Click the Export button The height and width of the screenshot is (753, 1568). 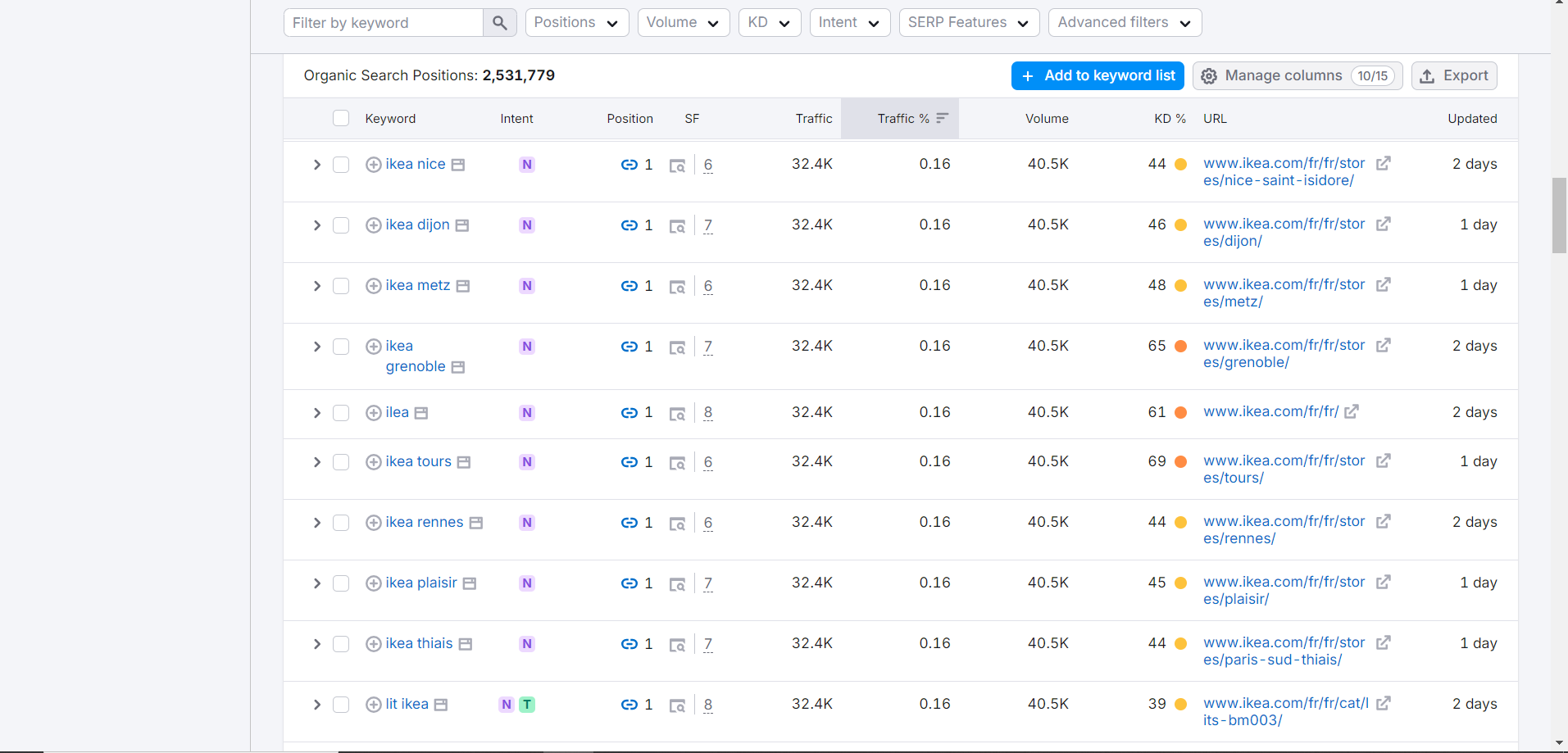[1454, 76]
